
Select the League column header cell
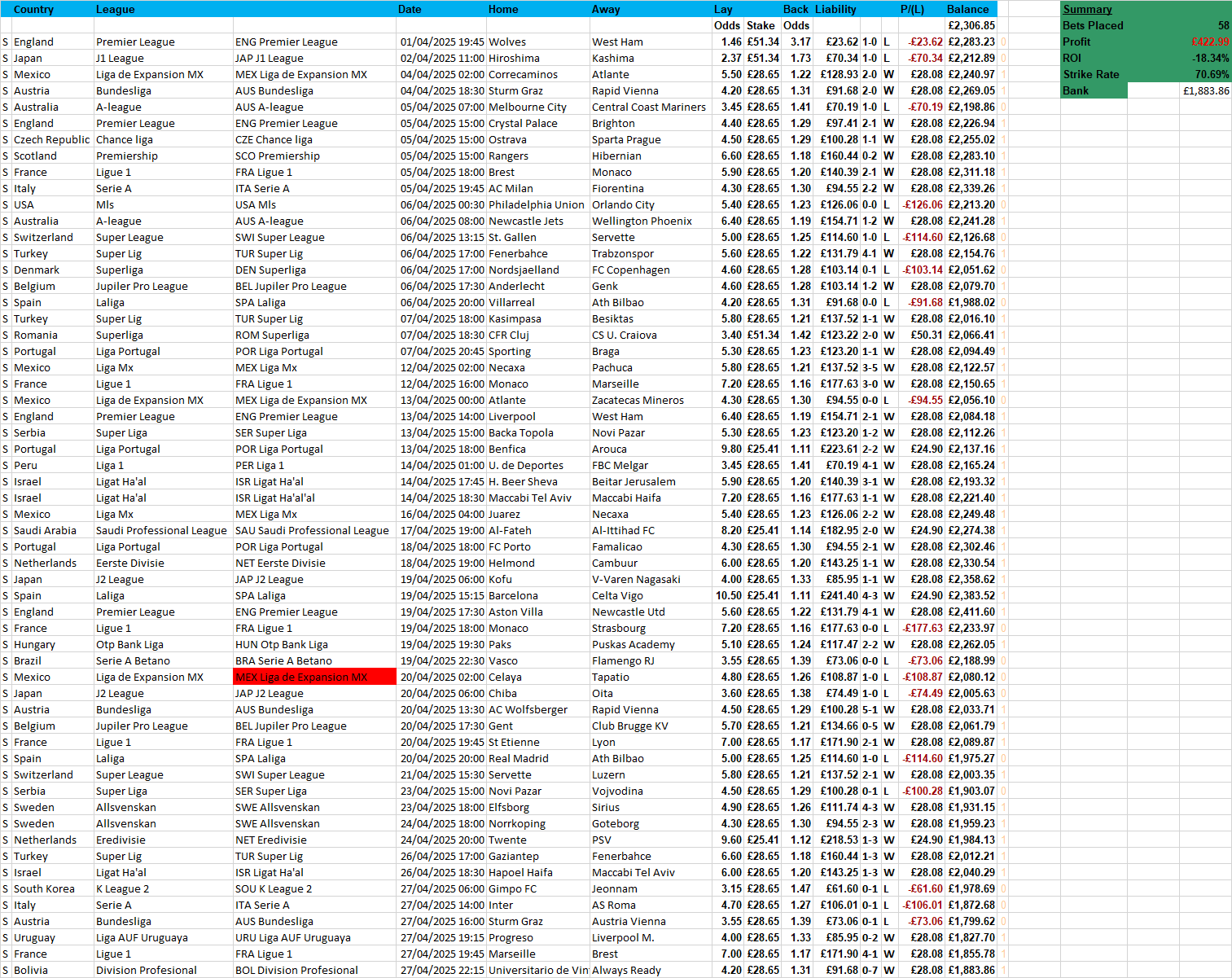[116, 10]
